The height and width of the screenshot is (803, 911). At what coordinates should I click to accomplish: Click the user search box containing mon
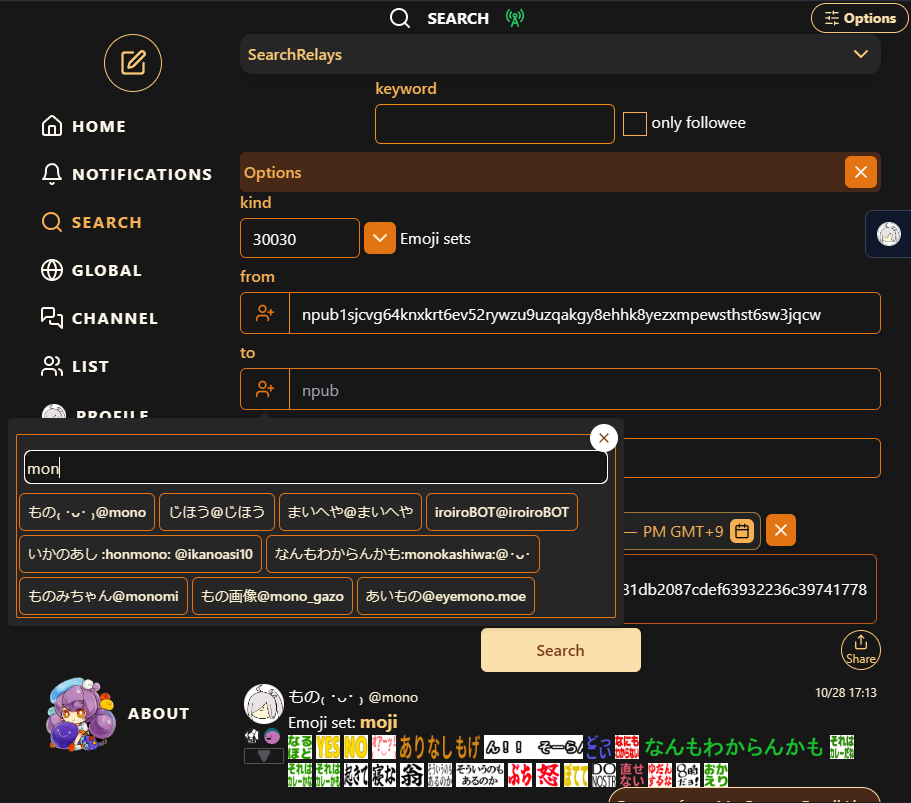[x=315, y=467]
